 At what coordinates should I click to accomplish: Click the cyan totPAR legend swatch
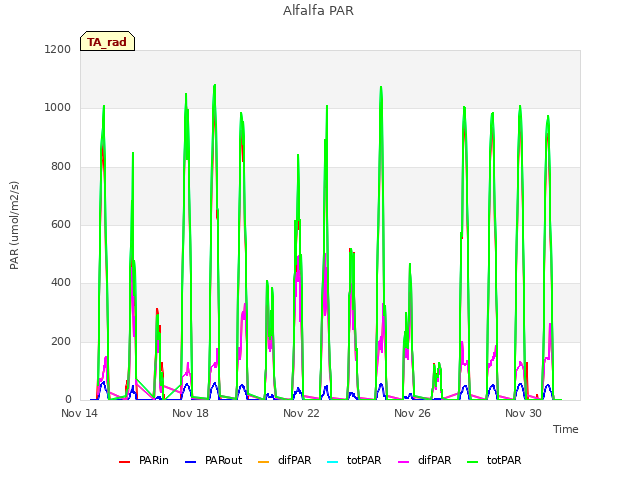(333, 462)
